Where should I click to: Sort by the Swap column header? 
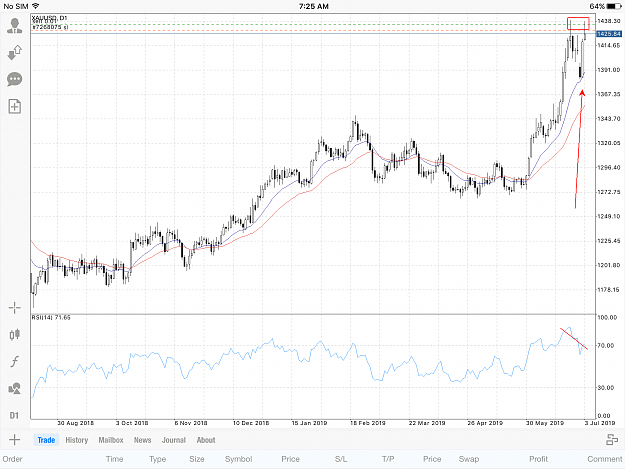click(469, 459)
